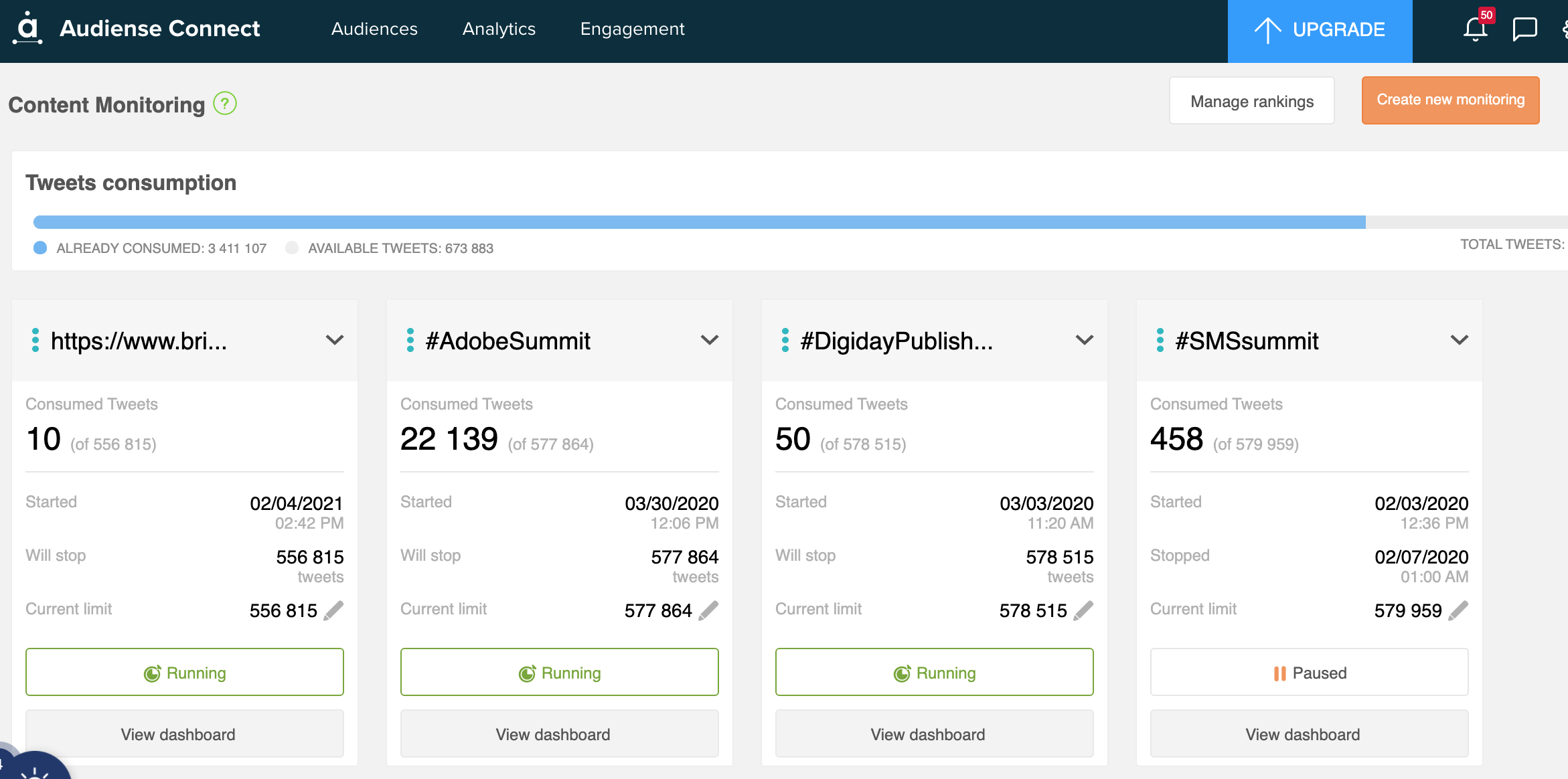
Task: Click Manage rankings
Action: click(x=1252, y=101)
